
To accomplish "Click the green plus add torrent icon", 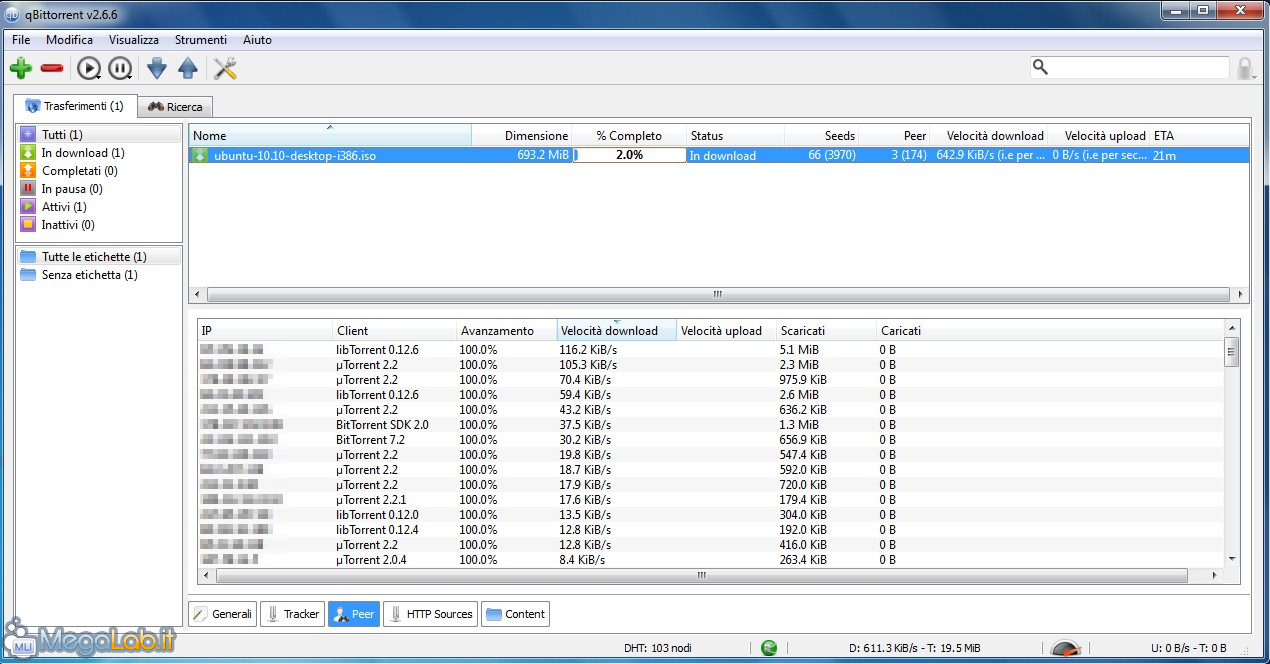I will click(x=21, y=68).
